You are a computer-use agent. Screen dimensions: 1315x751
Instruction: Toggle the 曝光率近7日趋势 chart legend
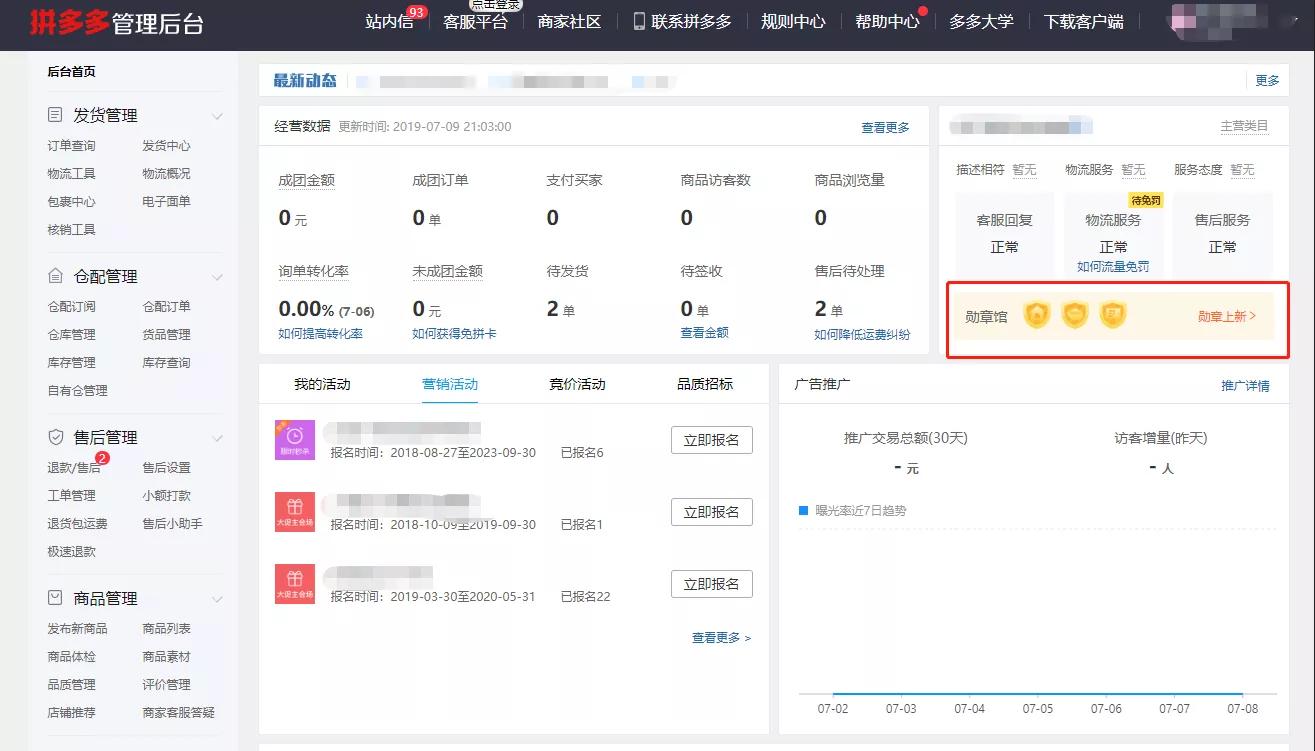point(803,509)
